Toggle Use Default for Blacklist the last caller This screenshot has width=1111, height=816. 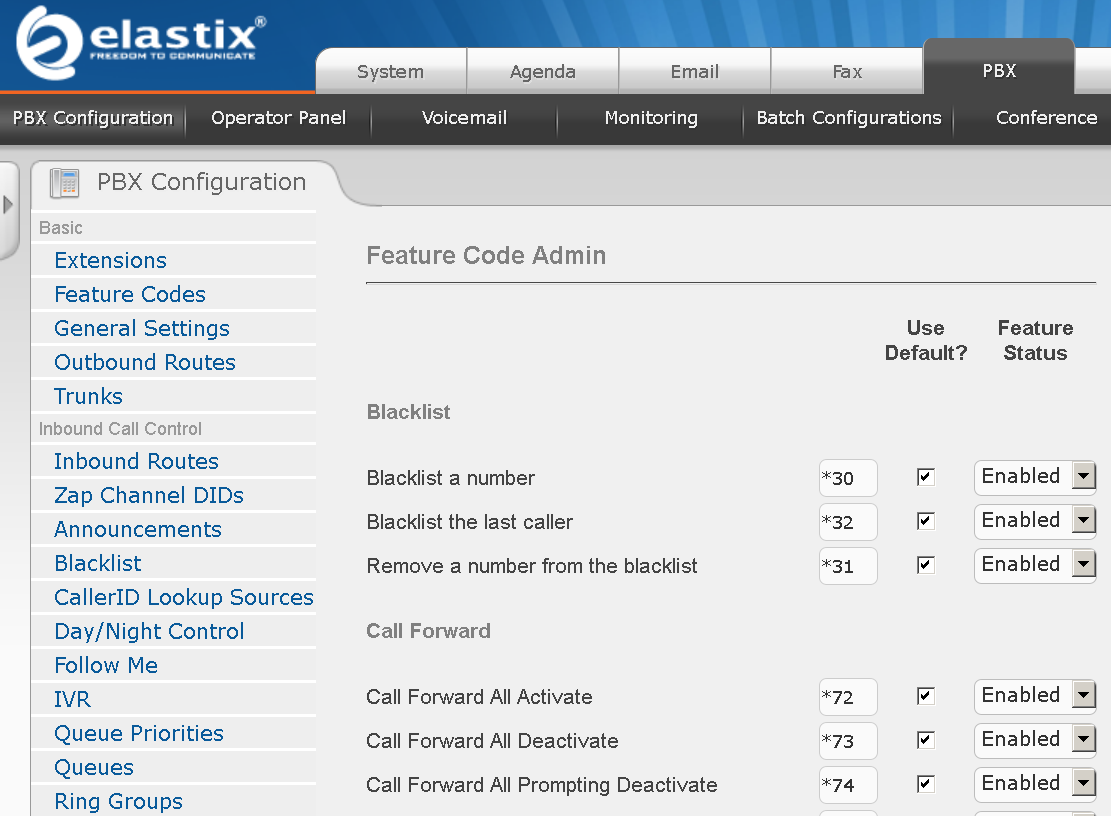coord(924,521)
